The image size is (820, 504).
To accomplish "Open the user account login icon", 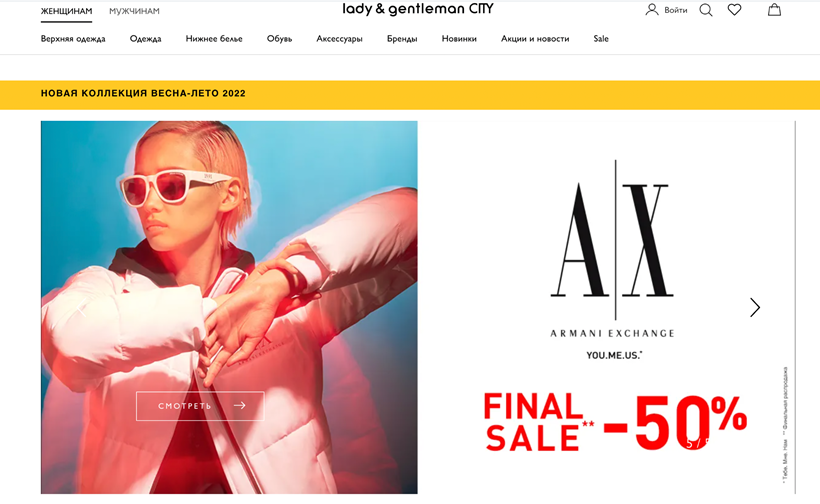I will coord(652,10).
